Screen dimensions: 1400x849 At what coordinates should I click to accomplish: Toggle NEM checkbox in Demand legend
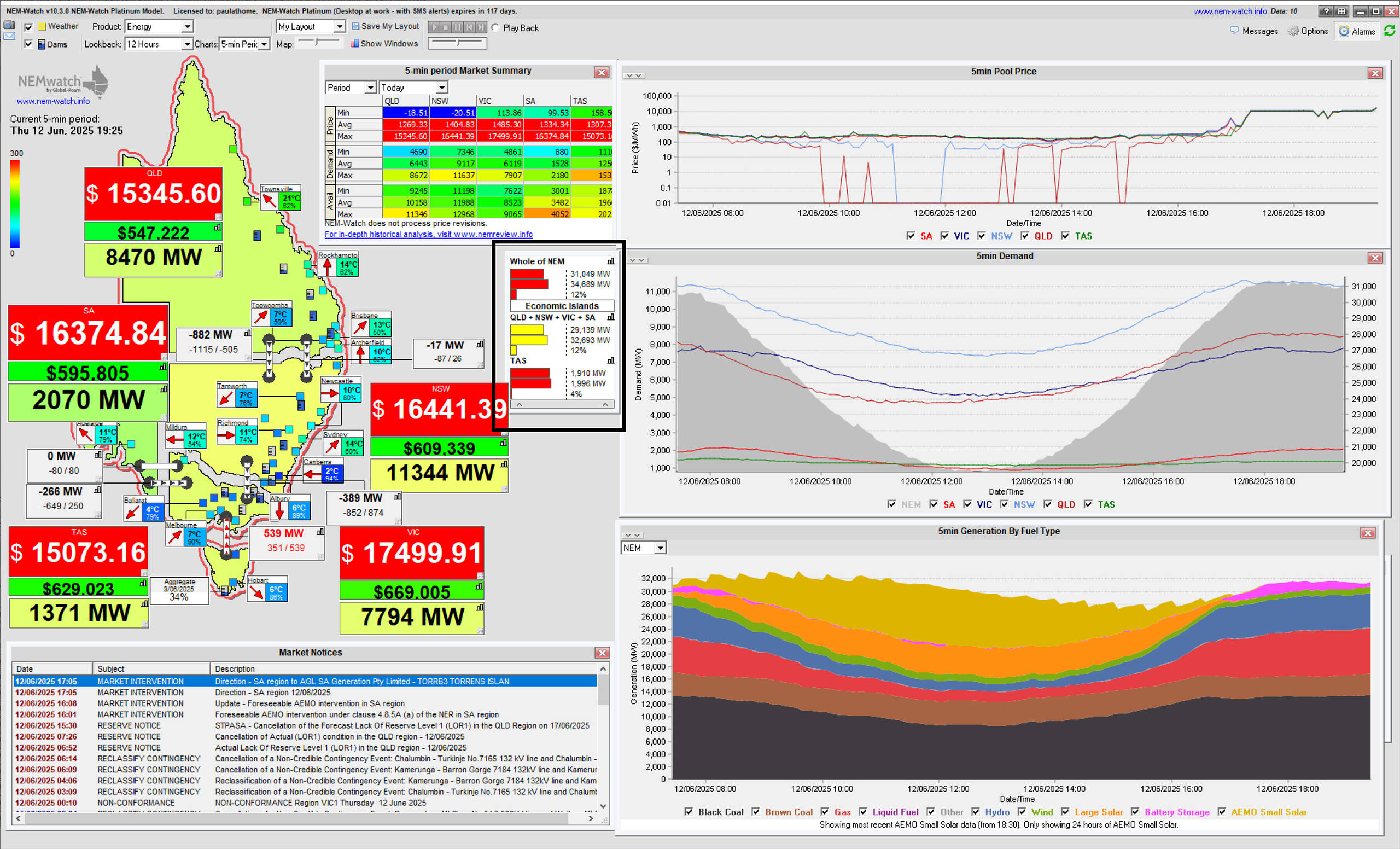click(891, 504)
